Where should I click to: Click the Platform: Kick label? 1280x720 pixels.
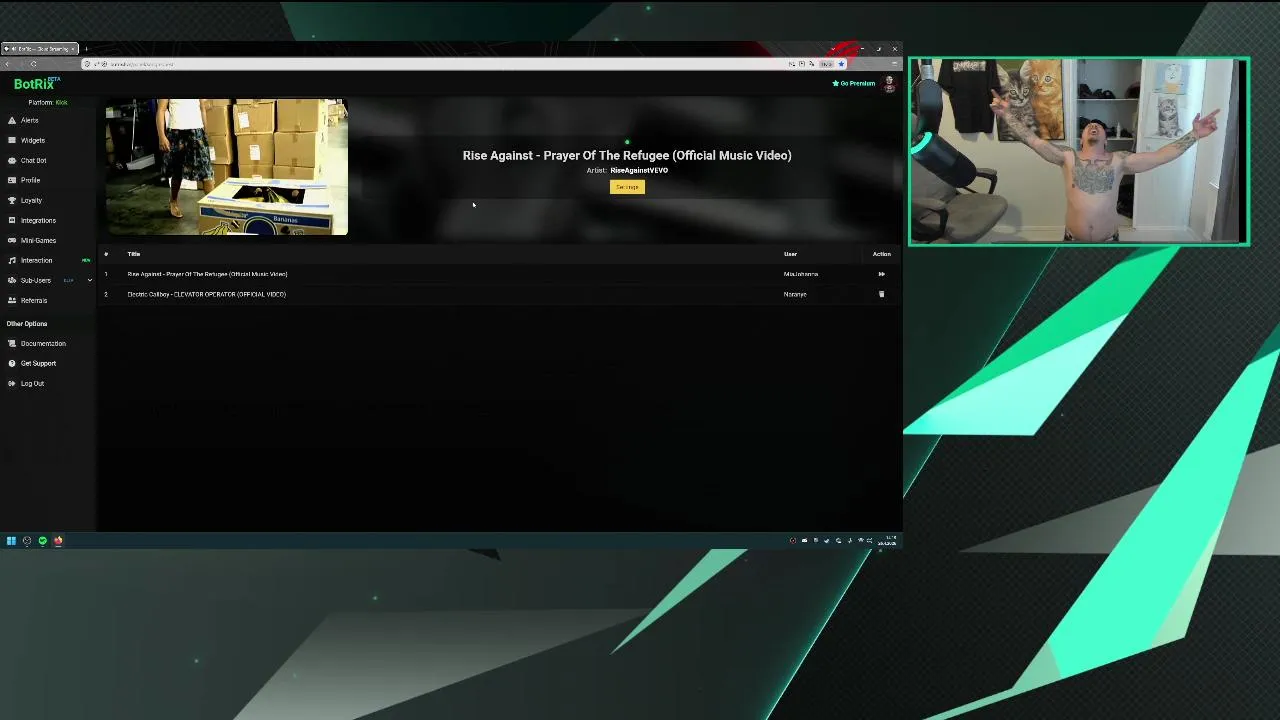point(48,102)
